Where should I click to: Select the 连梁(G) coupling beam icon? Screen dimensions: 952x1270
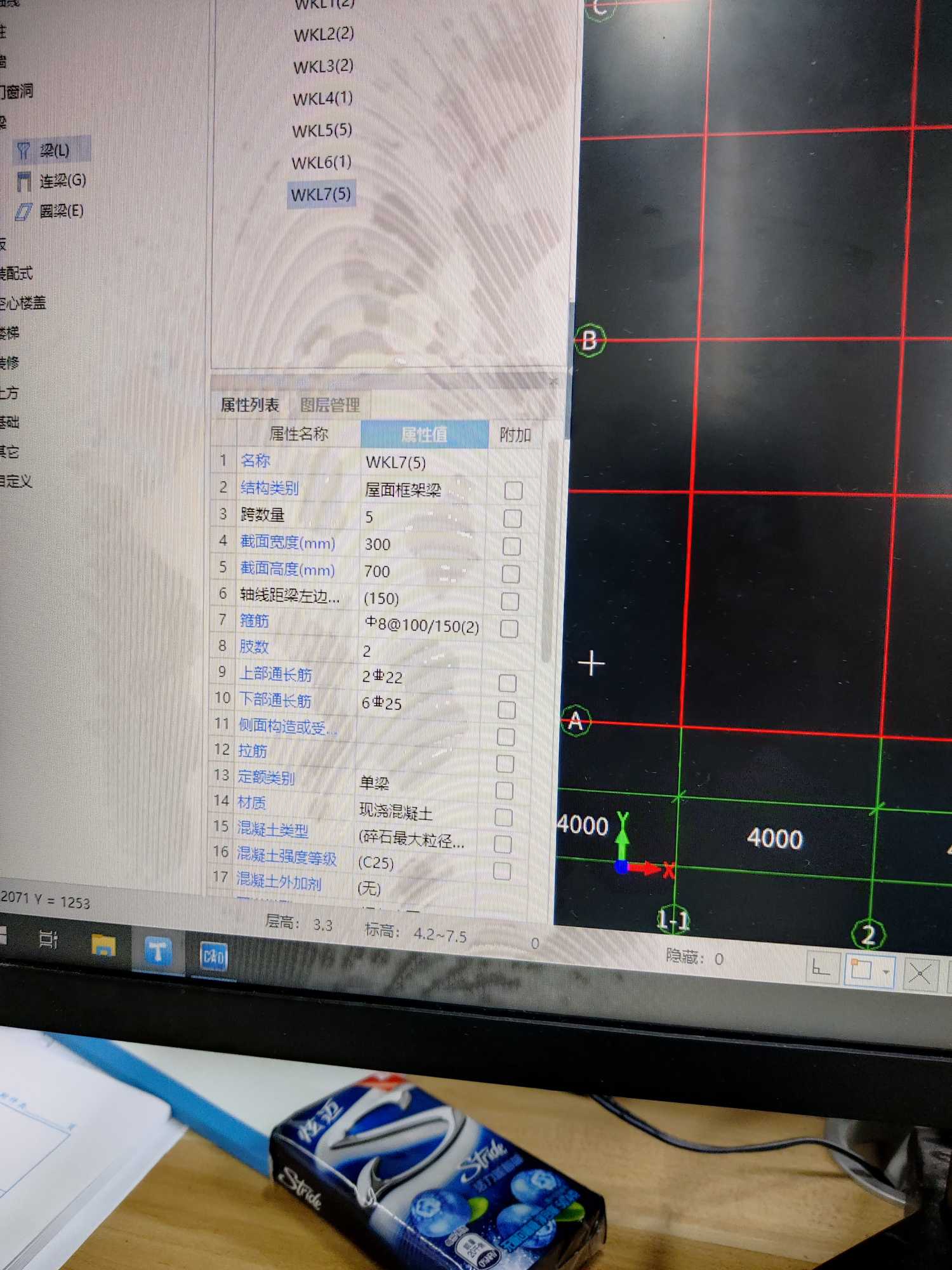(x=24, y=182)
